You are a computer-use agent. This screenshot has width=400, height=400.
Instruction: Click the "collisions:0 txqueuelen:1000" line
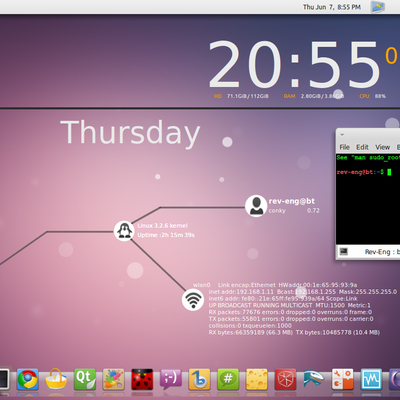coord(250,326)
